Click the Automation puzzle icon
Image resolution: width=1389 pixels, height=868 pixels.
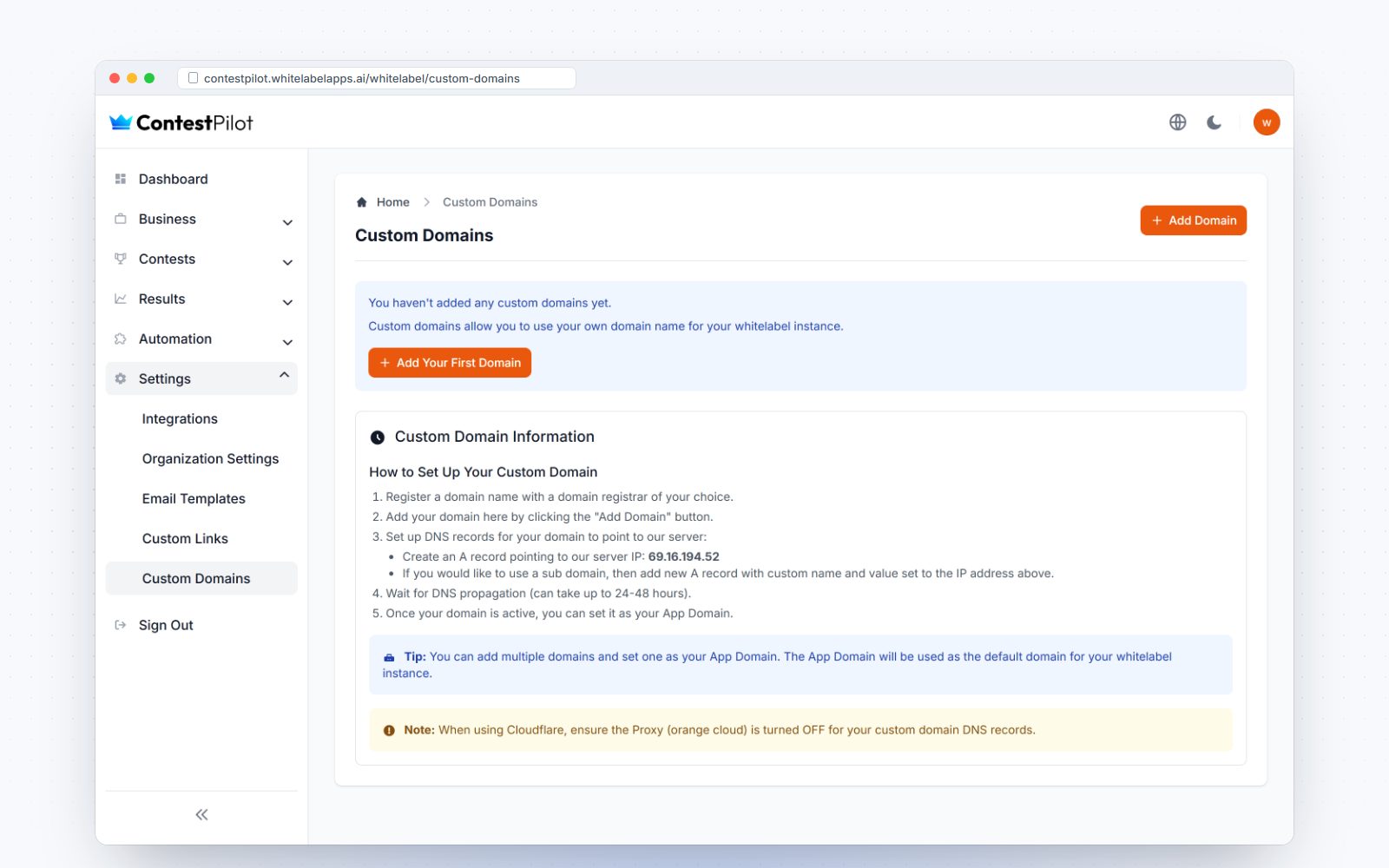click(121, 339)
